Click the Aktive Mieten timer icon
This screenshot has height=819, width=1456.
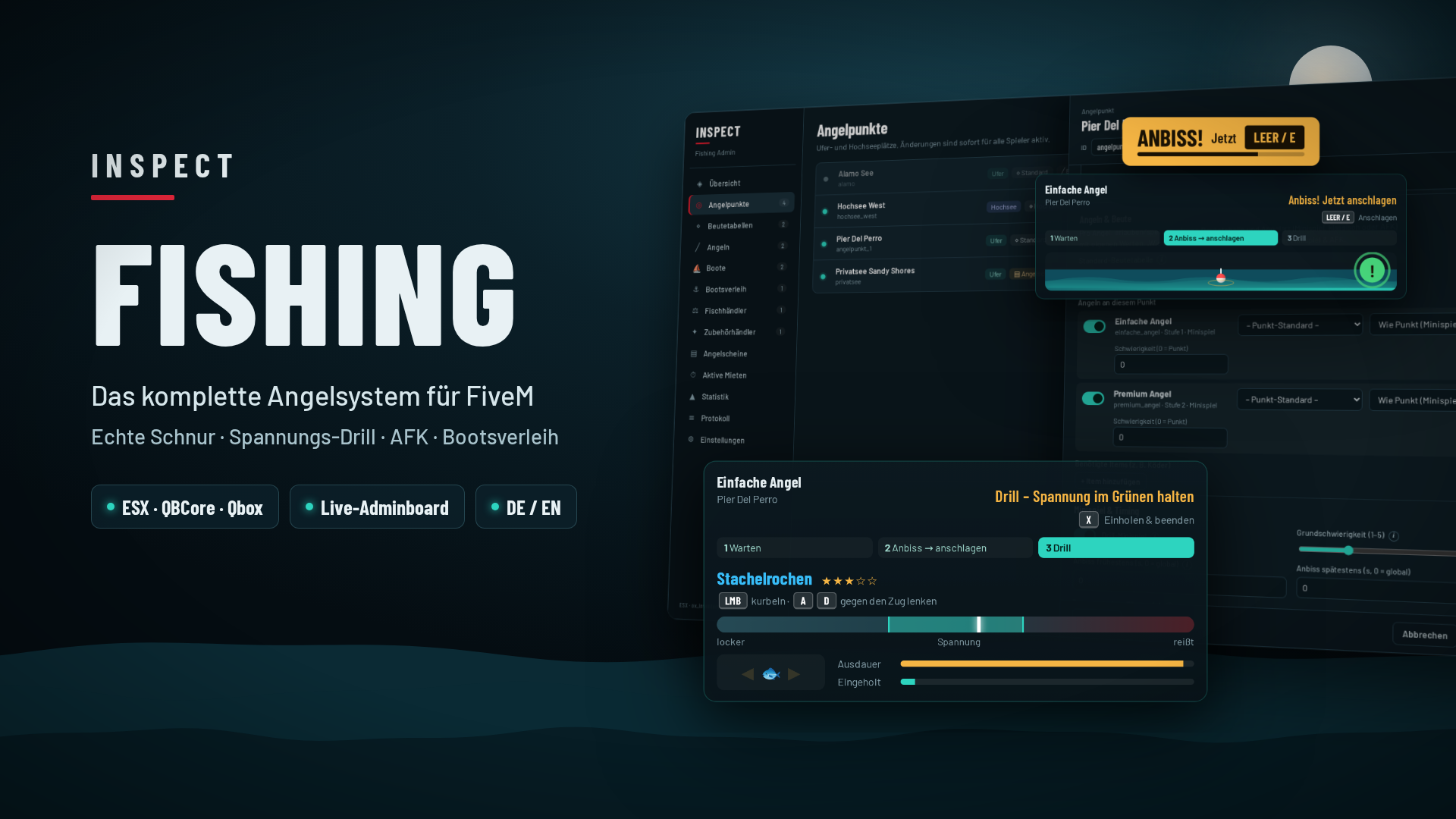(x=692, y=375)
